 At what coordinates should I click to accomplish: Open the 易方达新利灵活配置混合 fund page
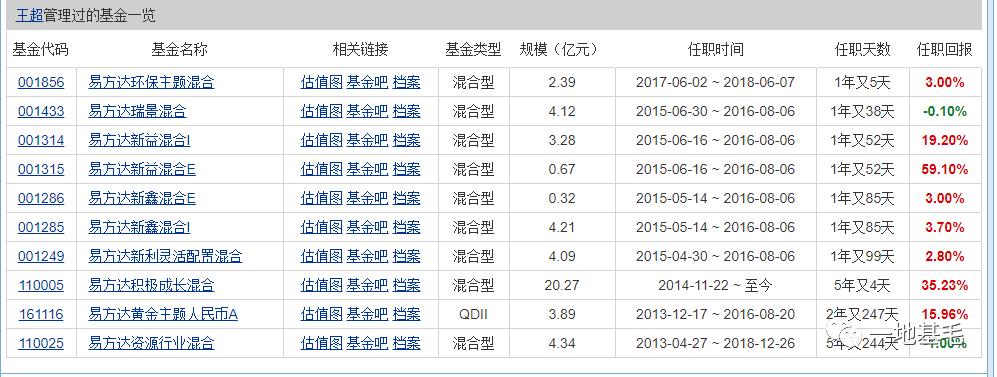point(165,256)
